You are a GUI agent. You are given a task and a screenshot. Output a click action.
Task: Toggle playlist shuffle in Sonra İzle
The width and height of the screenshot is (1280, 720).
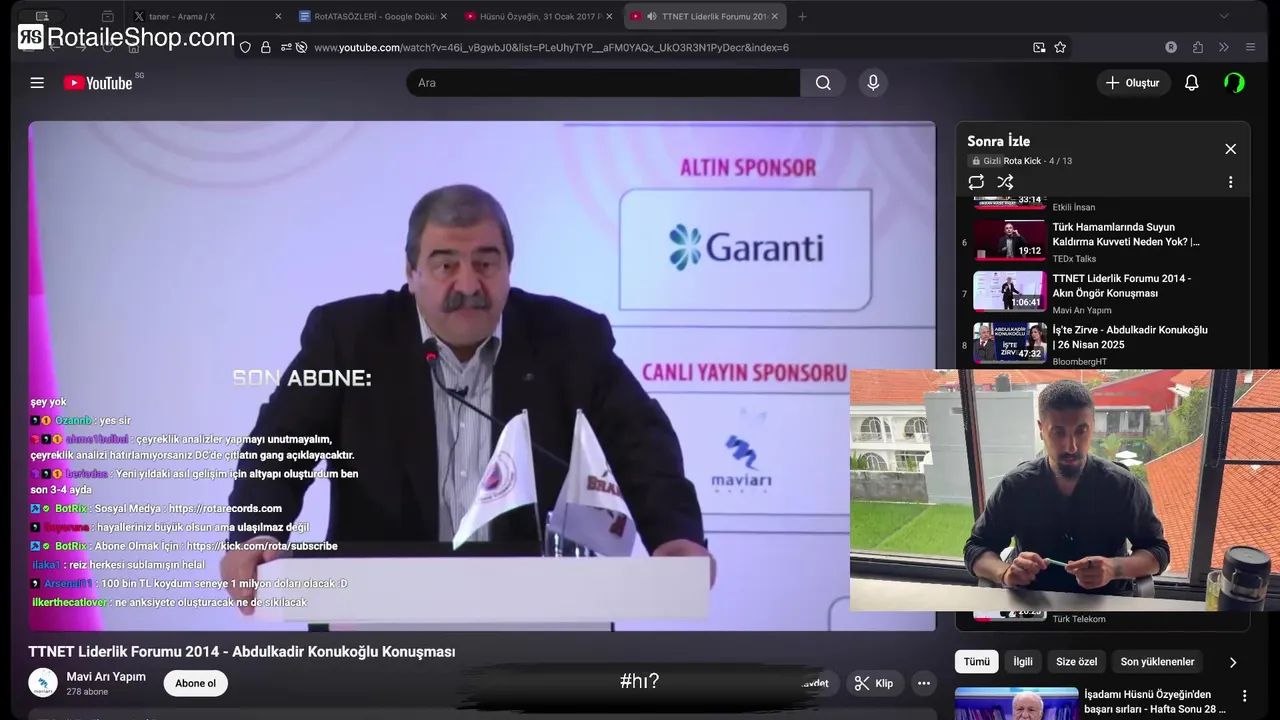1005,182
